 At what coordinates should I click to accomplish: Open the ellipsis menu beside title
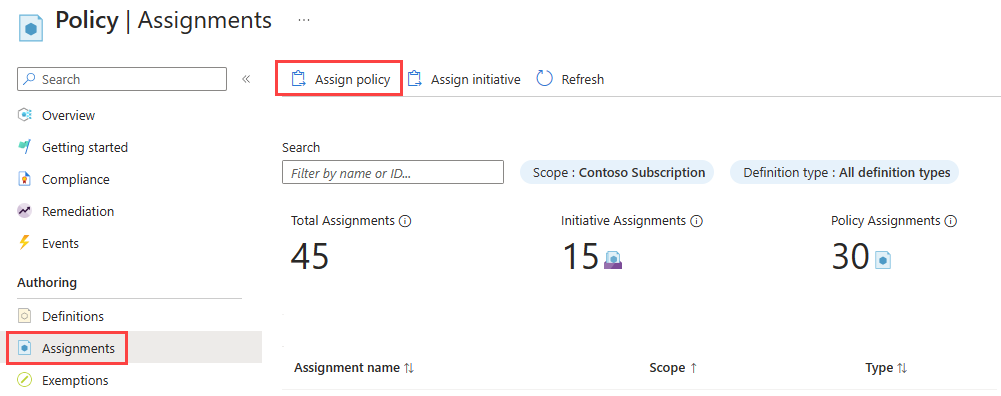coord(304,20)
